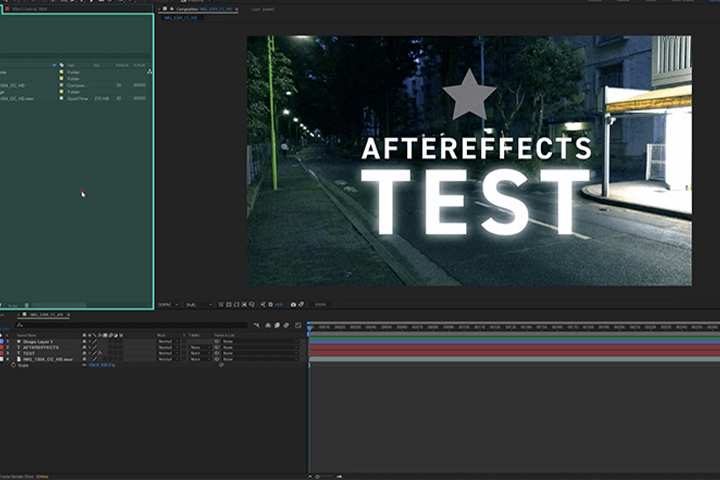Open the Composition Mini-Flowchart icon in timeline

(256, 325)
